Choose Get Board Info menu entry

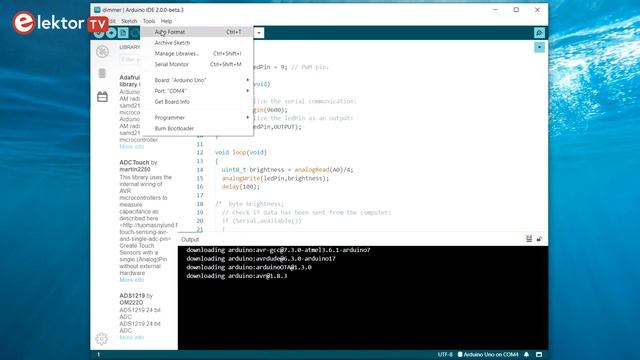pos(198,102)
